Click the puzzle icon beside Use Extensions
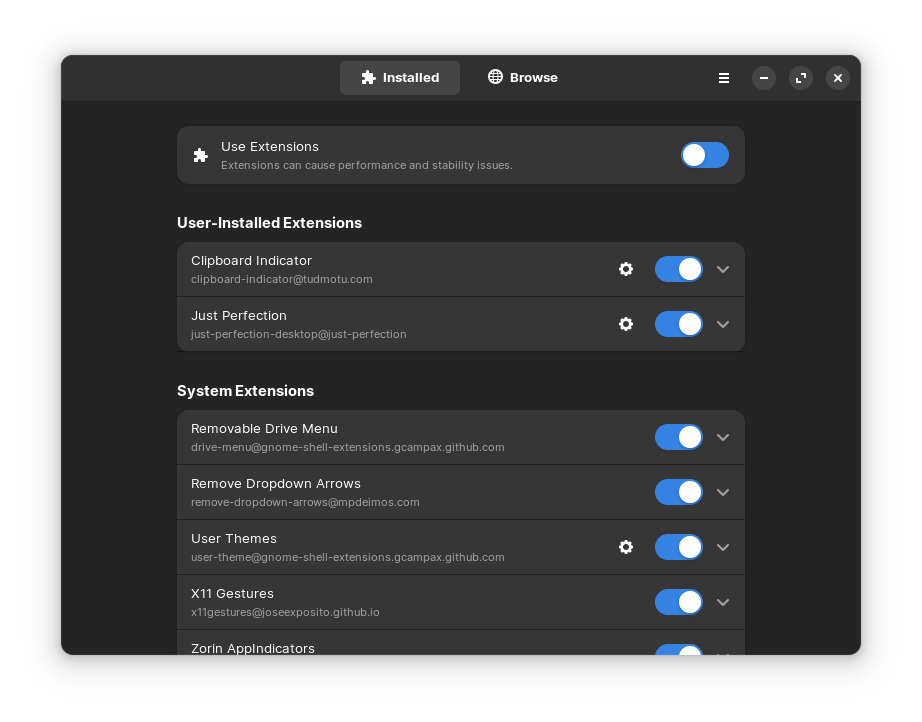The image size is (922, 722). pos(201,155)
